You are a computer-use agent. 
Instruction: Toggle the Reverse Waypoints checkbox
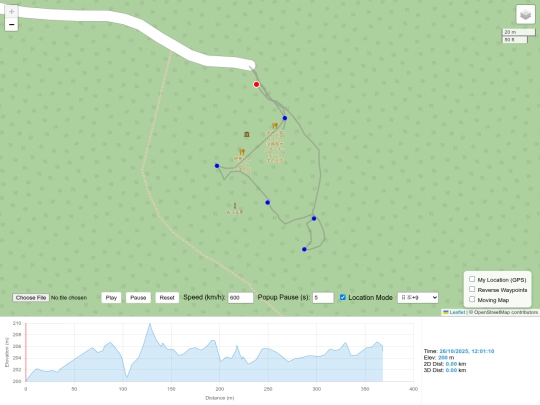(x=472, y=289)
